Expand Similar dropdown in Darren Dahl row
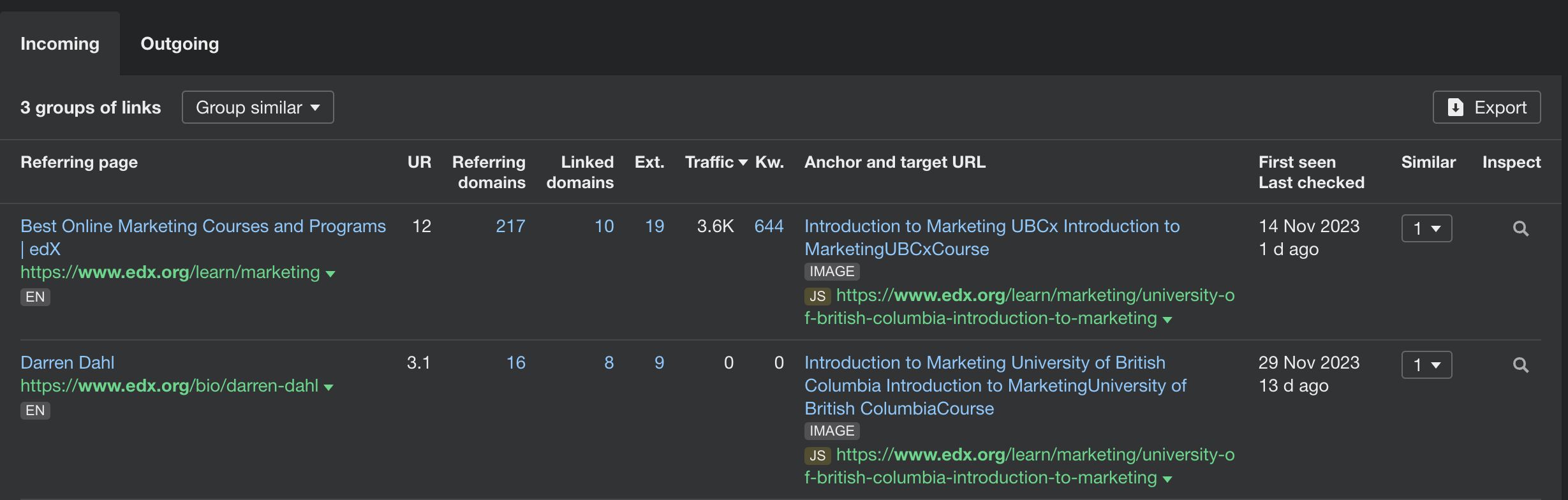This screenshot has width=1568, height=500. pos(1426,365)
